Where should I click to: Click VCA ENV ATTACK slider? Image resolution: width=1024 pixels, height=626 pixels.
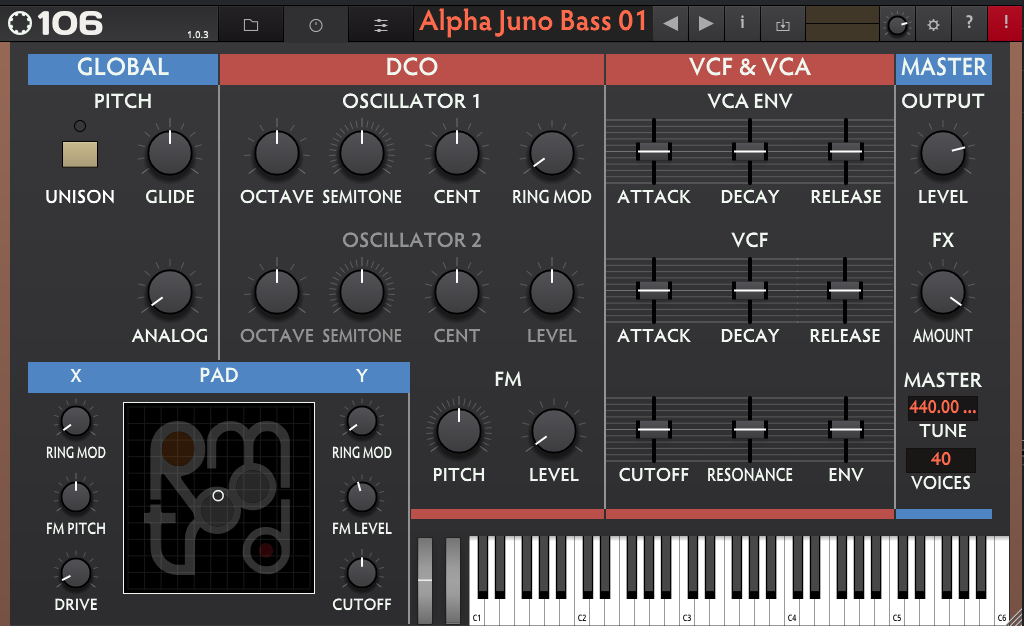coord(654,151)
